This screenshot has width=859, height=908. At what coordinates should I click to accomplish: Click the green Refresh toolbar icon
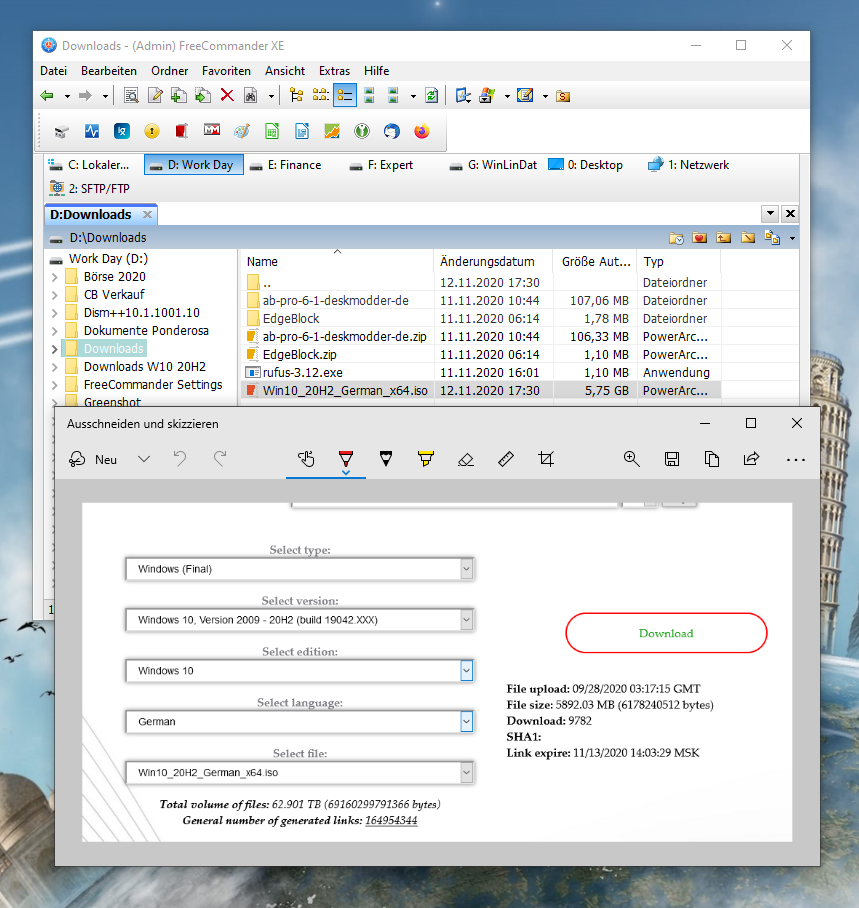(x=432, y=96)
